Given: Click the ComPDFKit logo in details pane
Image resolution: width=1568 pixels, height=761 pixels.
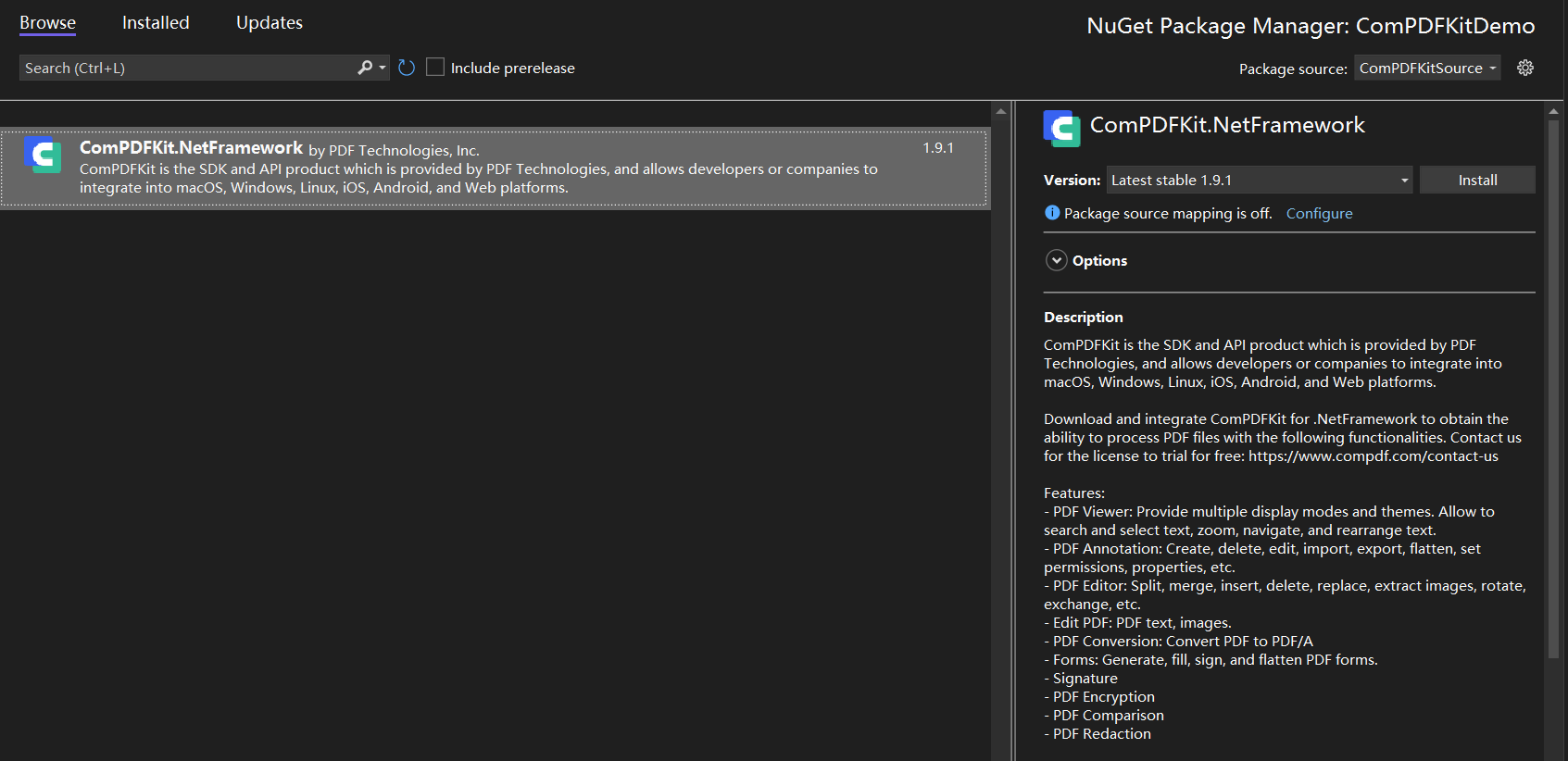Looking at the screenshot, I should coord(1061,128).
